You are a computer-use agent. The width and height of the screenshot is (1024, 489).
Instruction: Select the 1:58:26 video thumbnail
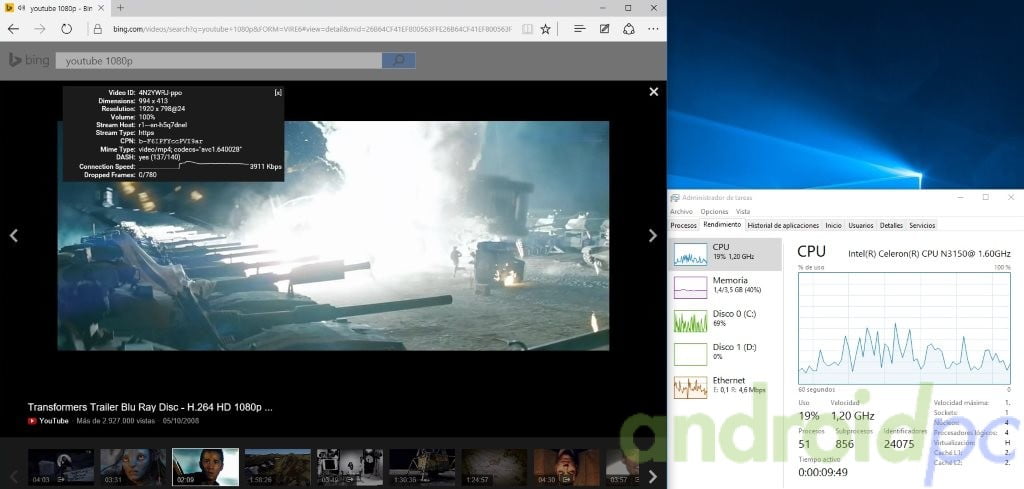point(278,467)
